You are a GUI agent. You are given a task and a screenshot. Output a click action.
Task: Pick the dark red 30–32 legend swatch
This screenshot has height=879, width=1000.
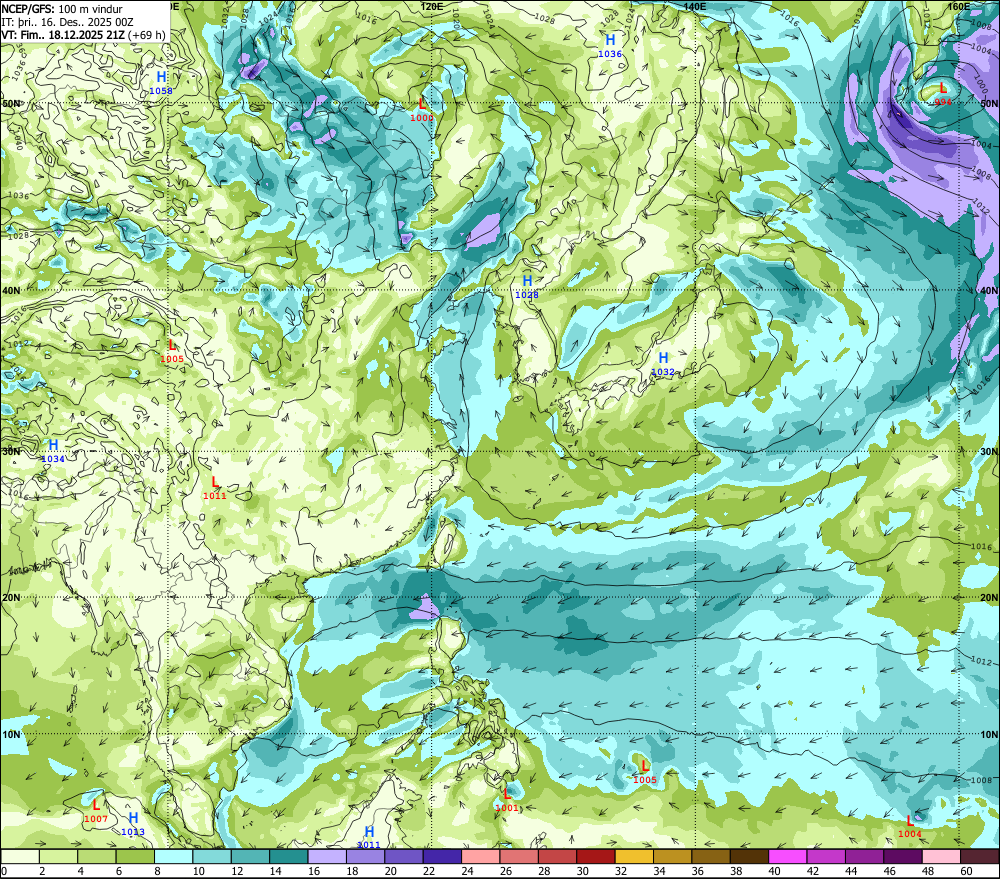point(596,856)
